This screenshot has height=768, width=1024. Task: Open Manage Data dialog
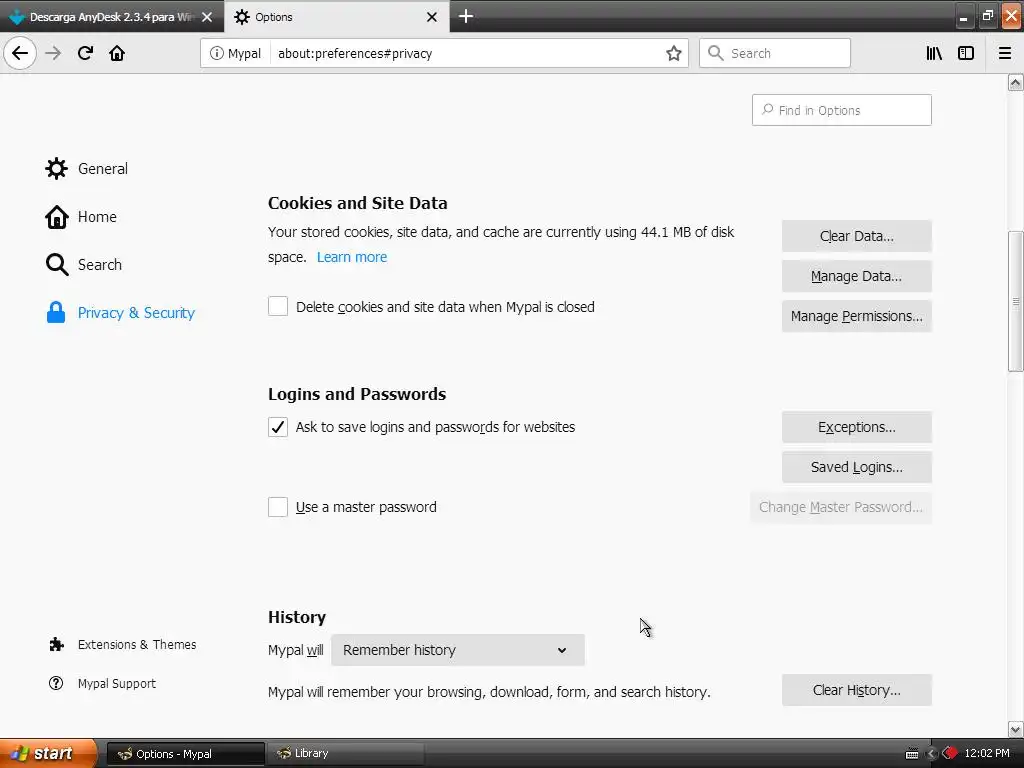pyautogui.click(x=856, y=276)
